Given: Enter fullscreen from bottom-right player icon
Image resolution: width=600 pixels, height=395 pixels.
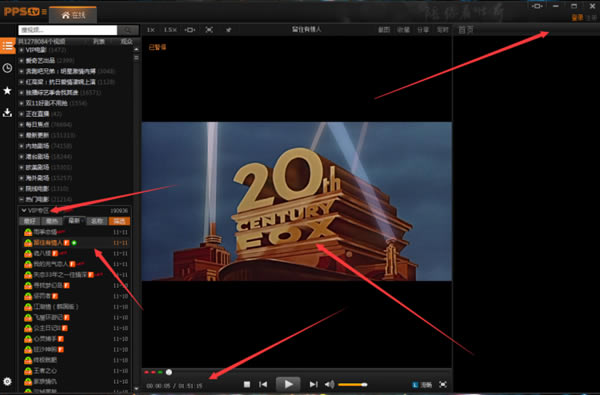Looking at the screenshot, I should (x=443, y=385).
